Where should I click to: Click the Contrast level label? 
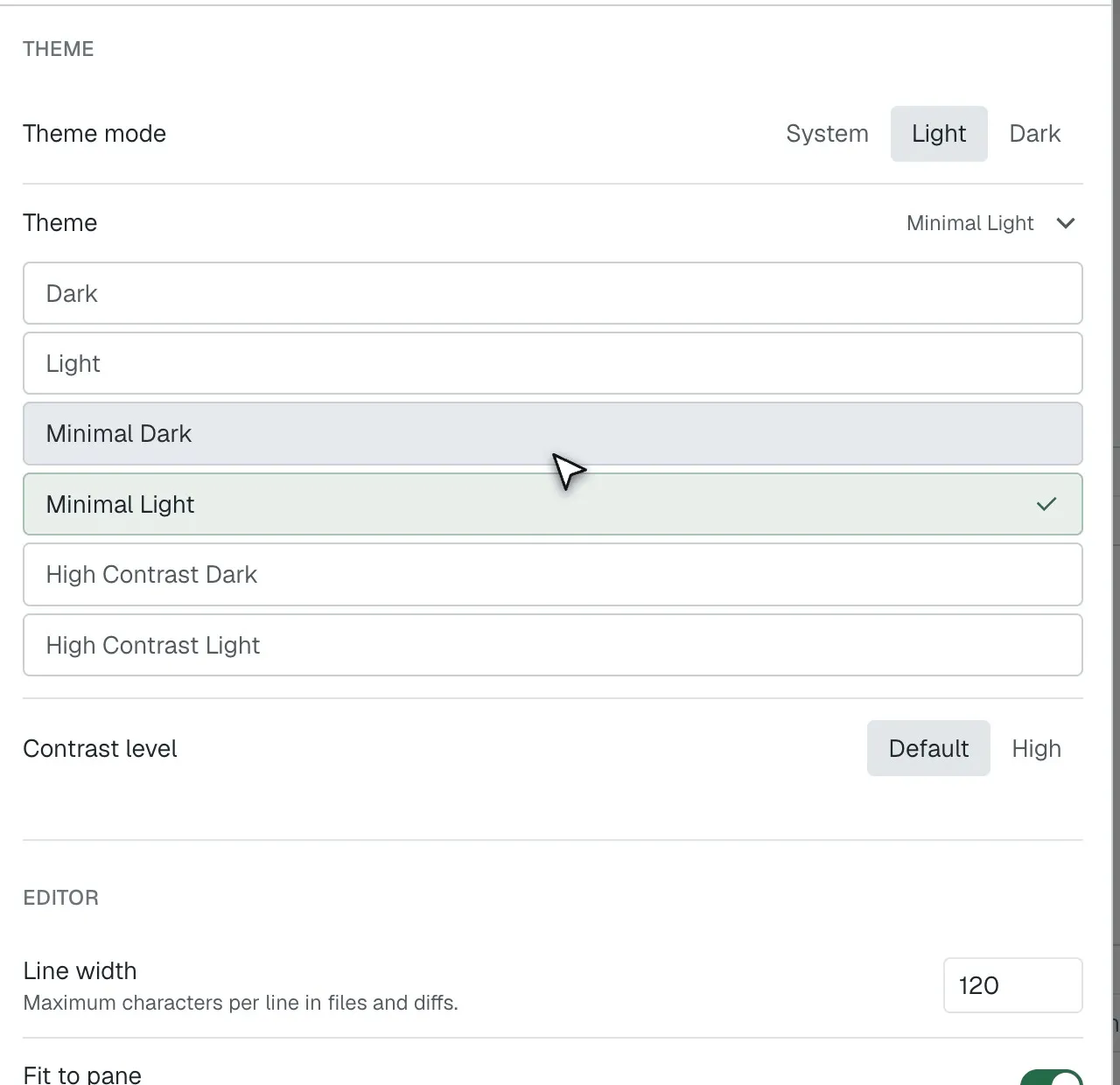click(100, 749)
